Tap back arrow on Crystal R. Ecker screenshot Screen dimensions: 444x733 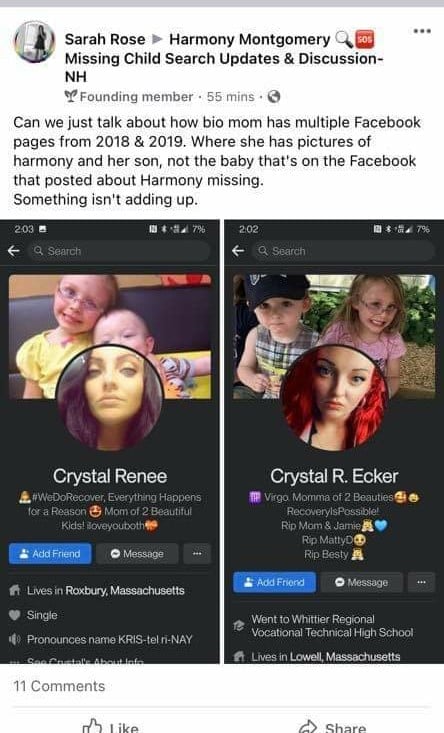tap(238, 251)
